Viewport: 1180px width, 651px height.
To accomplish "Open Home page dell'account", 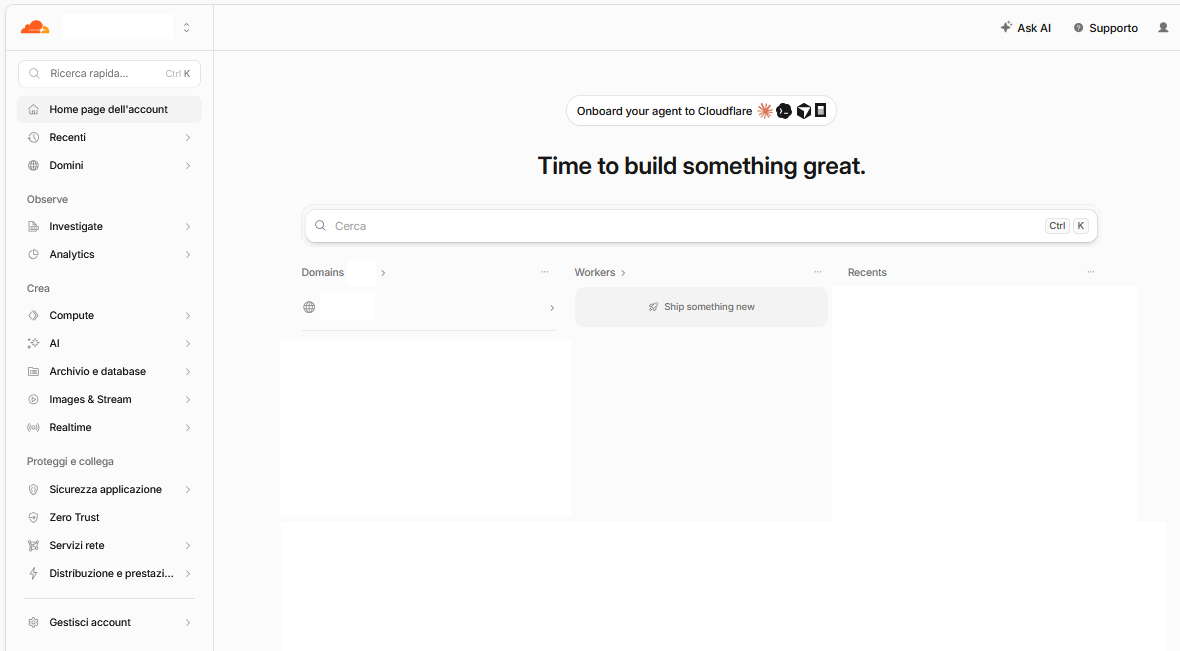I will [109, 109].
